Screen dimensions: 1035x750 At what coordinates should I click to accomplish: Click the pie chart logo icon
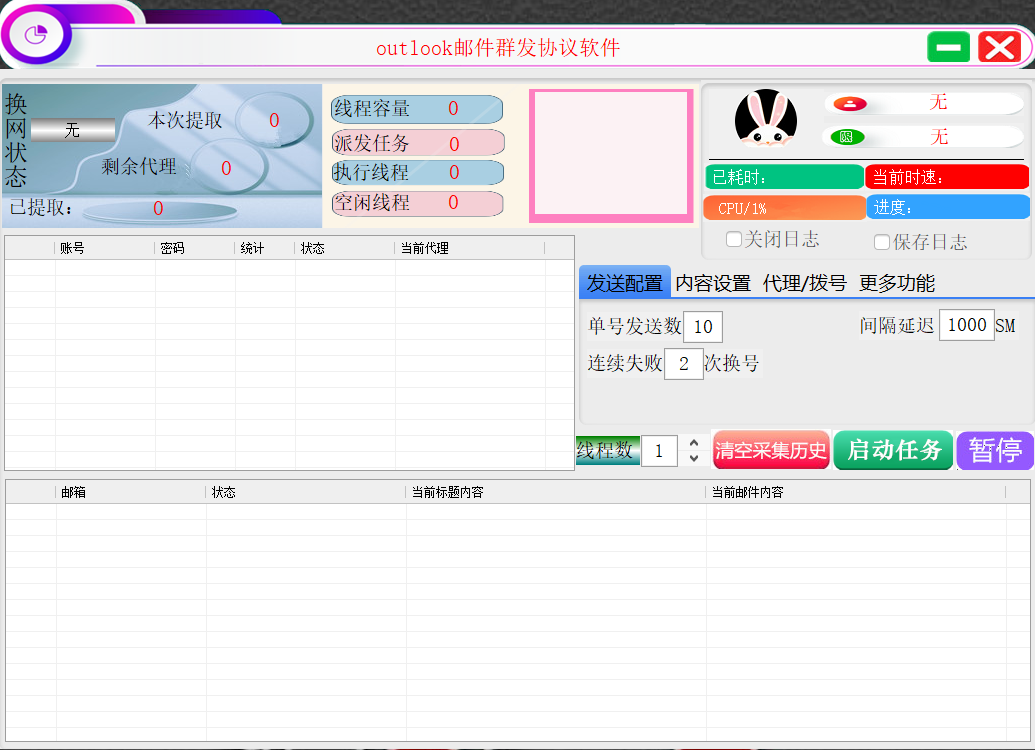click(37, 35)
